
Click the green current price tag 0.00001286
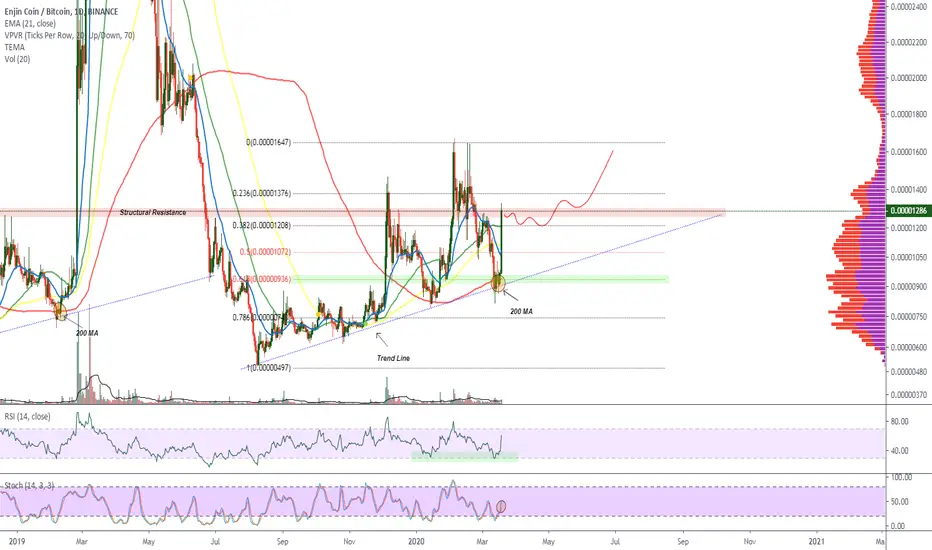coord(908,210)
